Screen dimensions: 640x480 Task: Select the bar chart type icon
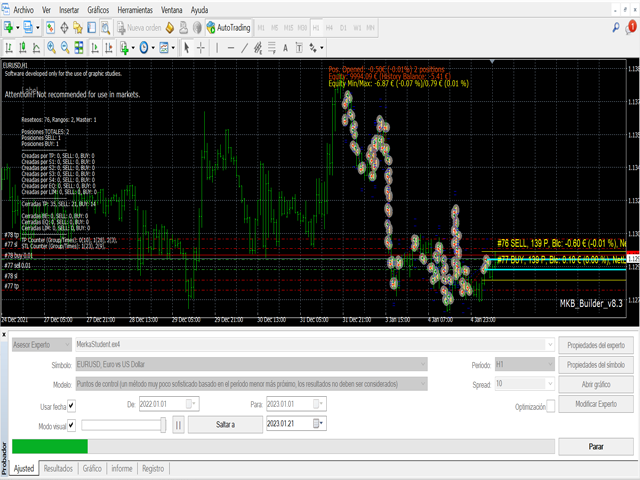[9, 48]
